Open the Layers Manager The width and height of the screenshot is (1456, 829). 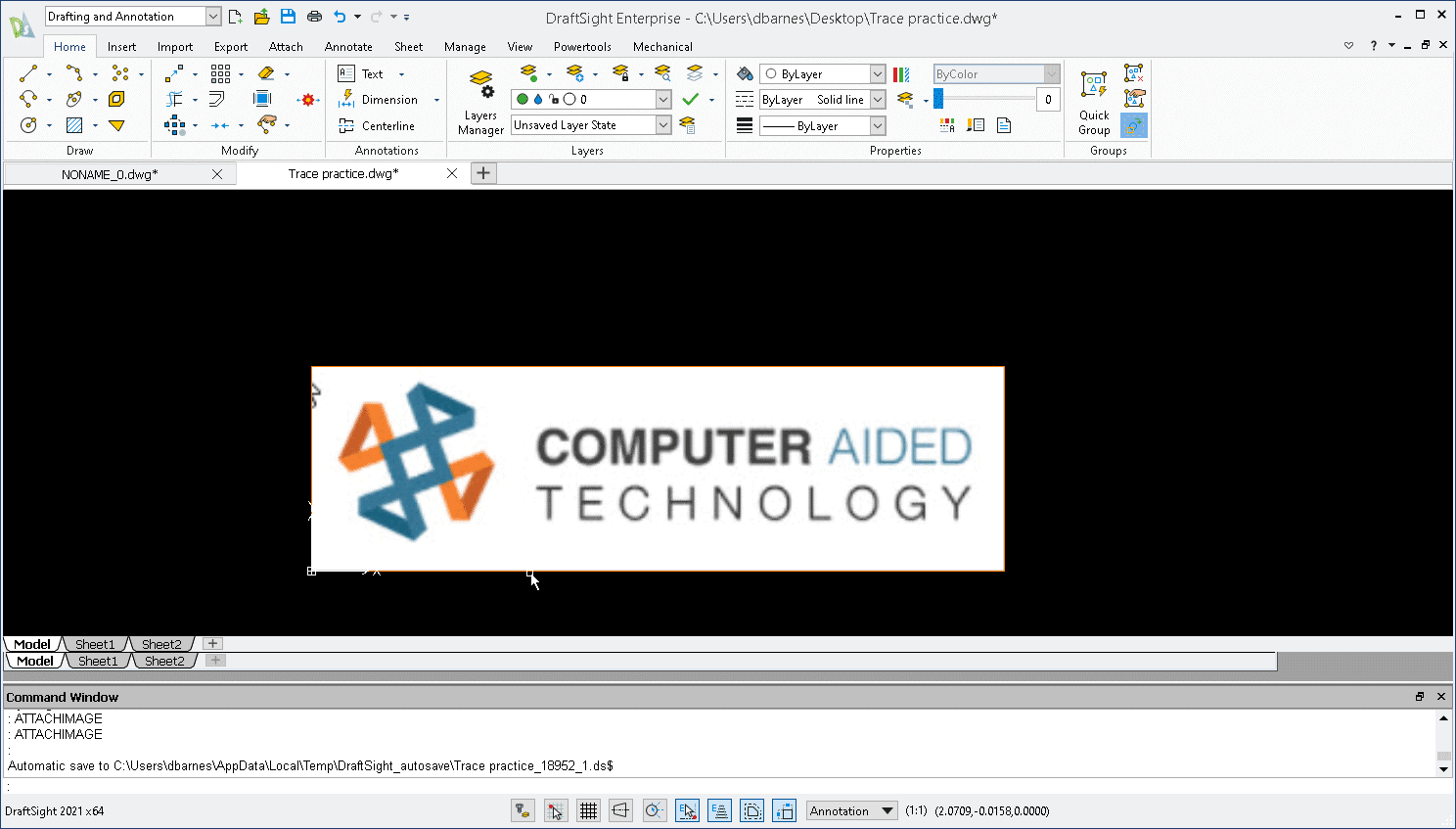(480, 103)
